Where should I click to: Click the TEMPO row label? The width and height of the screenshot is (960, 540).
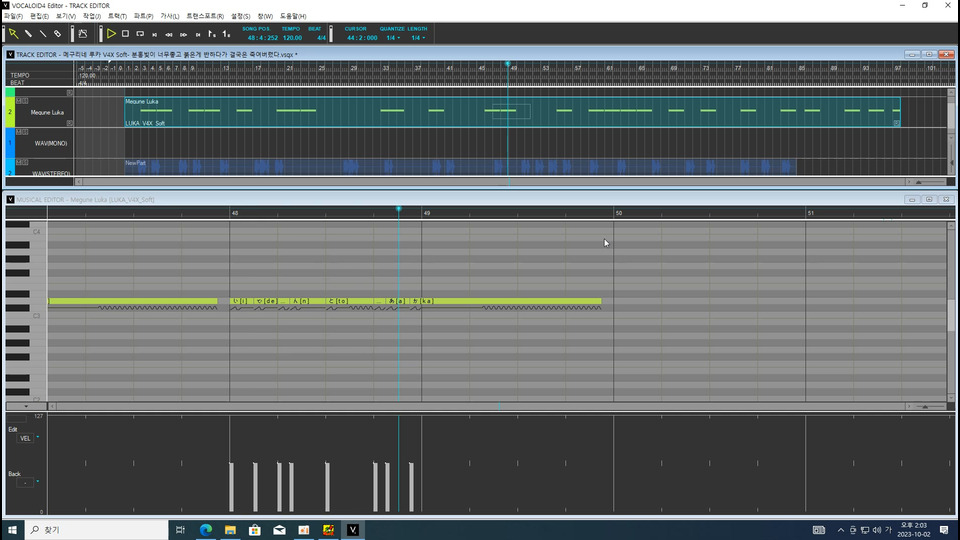tap(20, 75)
